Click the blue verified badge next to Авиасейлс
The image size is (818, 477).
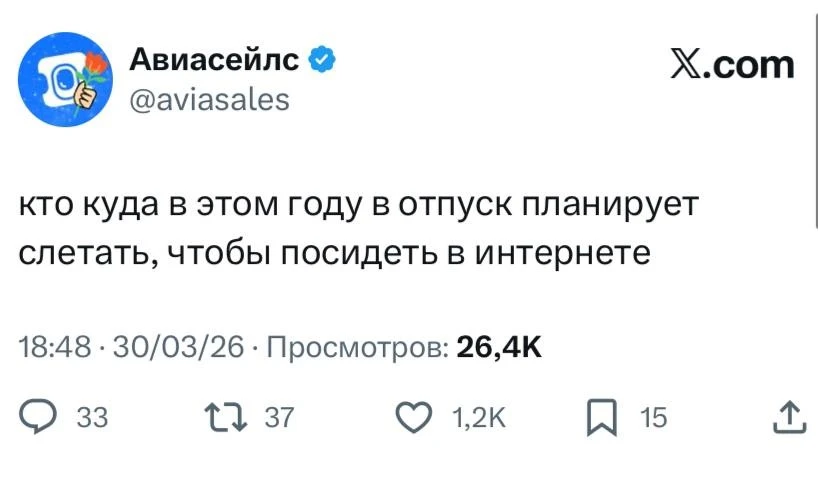tap(322, 61)
